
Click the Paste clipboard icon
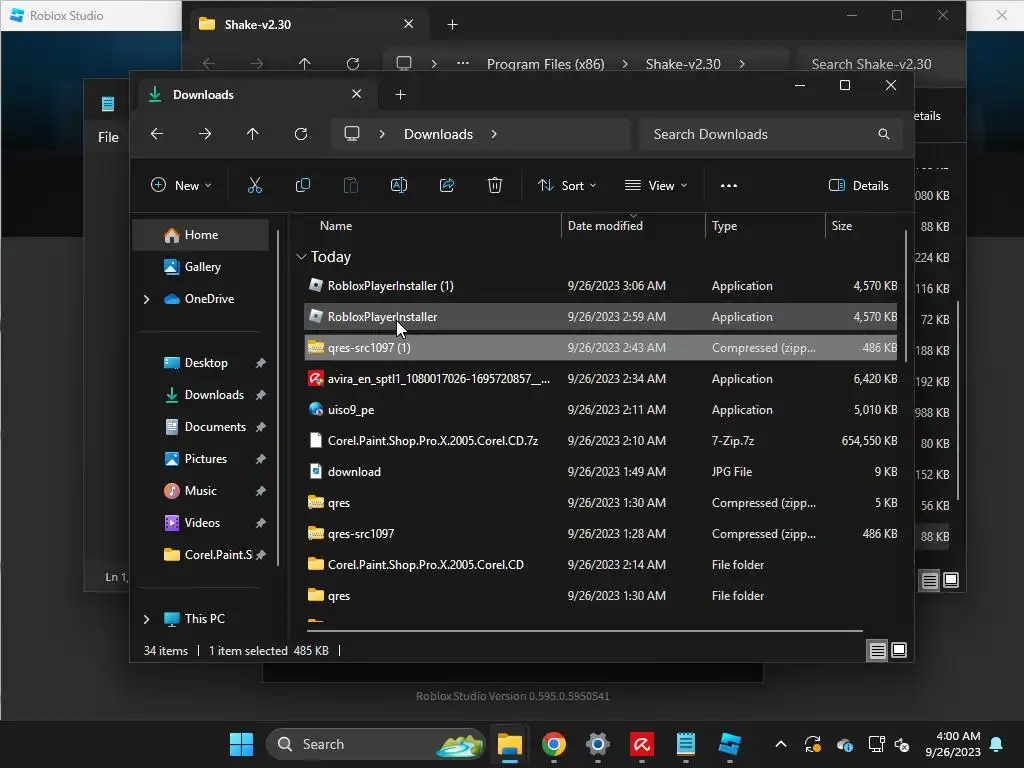point(351,185)
